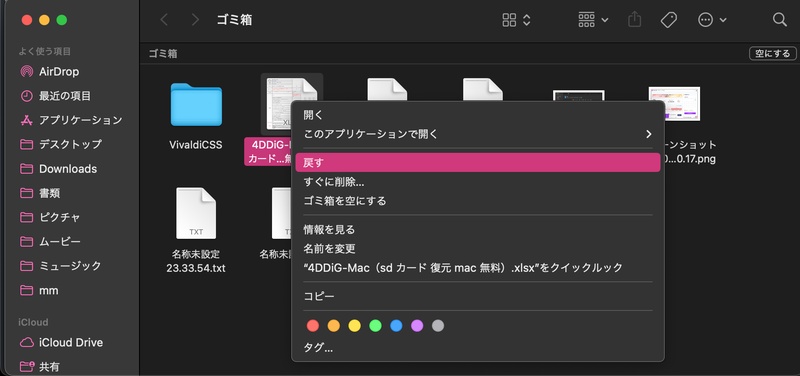Choose 情報を見る menu item

point(478,230)
